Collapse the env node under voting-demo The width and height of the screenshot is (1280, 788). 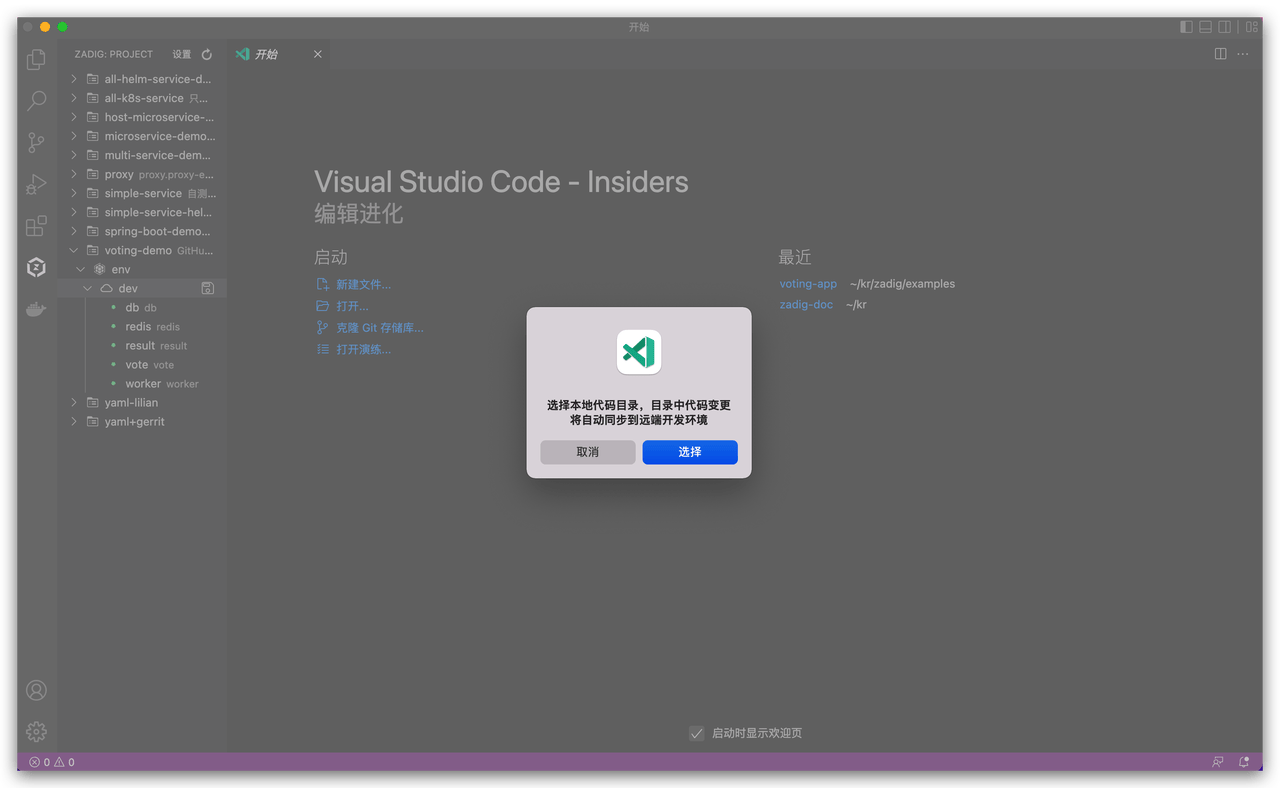pyautogui.click(x=80, y=268)
